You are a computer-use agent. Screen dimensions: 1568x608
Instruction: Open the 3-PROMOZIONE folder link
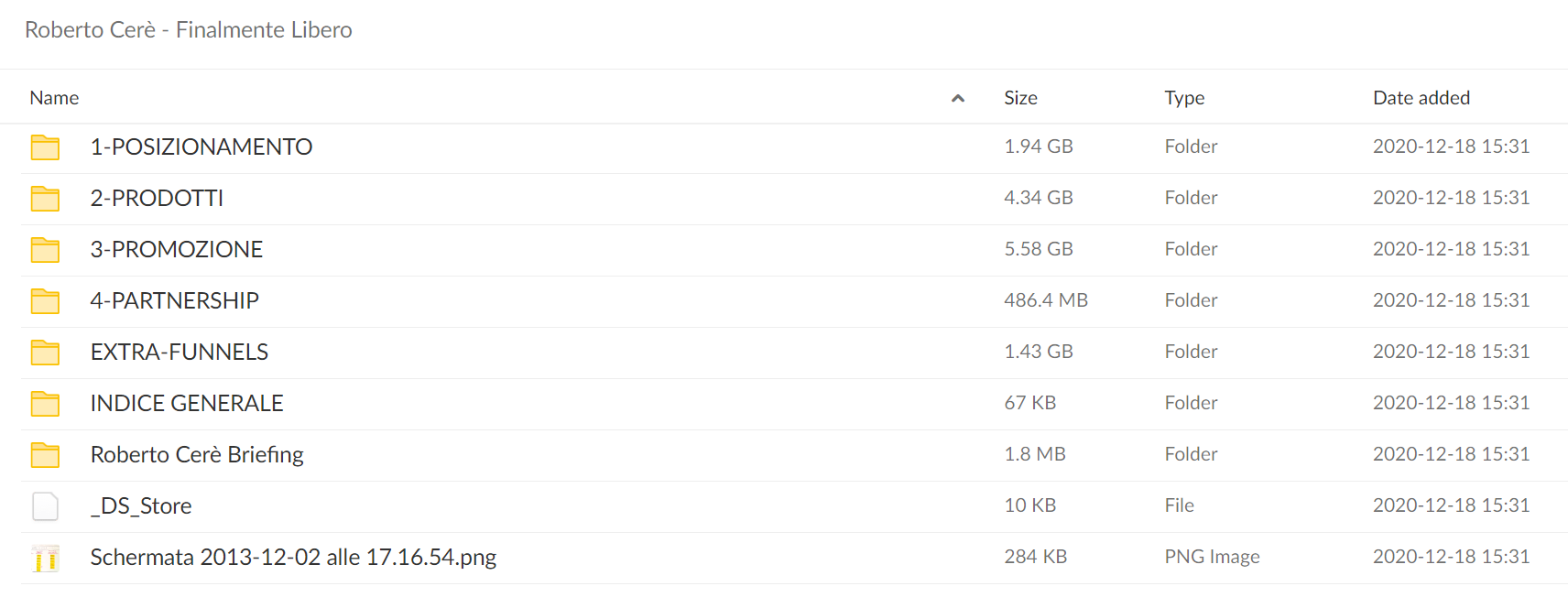[177, 249]
